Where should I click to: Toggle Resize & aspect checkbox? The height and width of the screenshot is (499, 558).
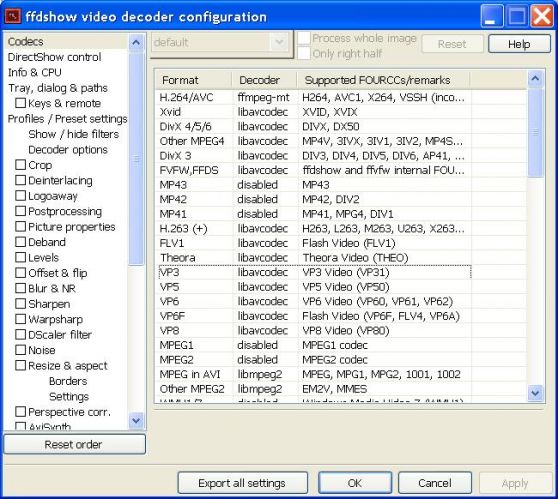[x=20, y=365]
